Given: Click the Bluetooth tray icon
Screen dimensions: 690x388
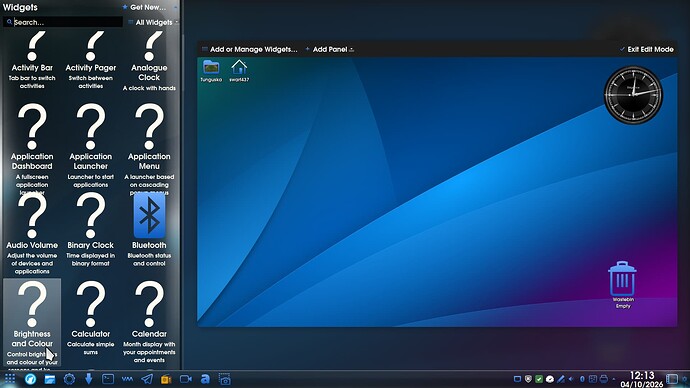Looking at the screenshot, I should pyautogui.click(x=582, y=379).
